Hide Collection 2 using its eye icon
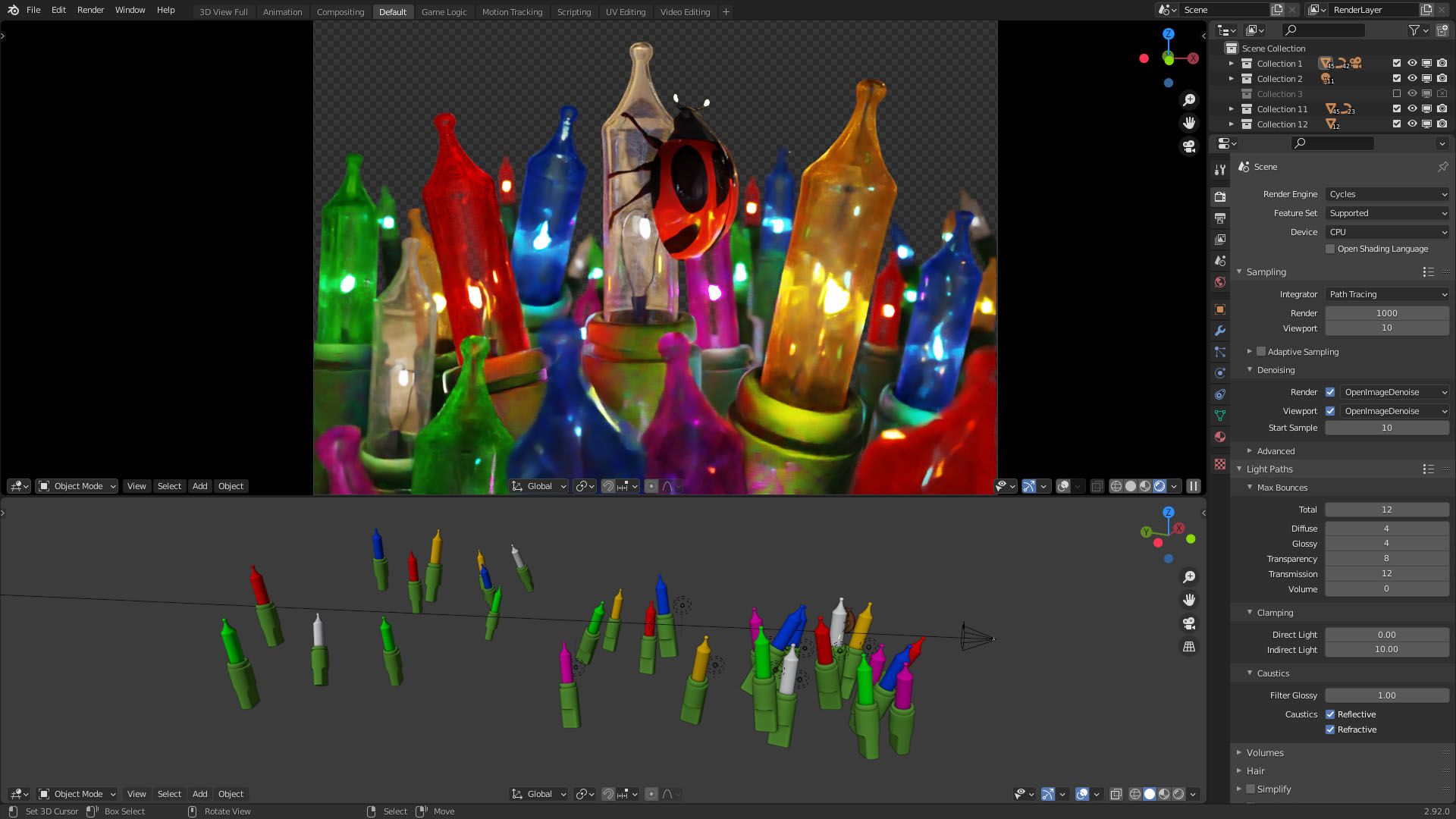Image resolution: width=1456 pixels, height=819 pixels. tap(1412, 79)
